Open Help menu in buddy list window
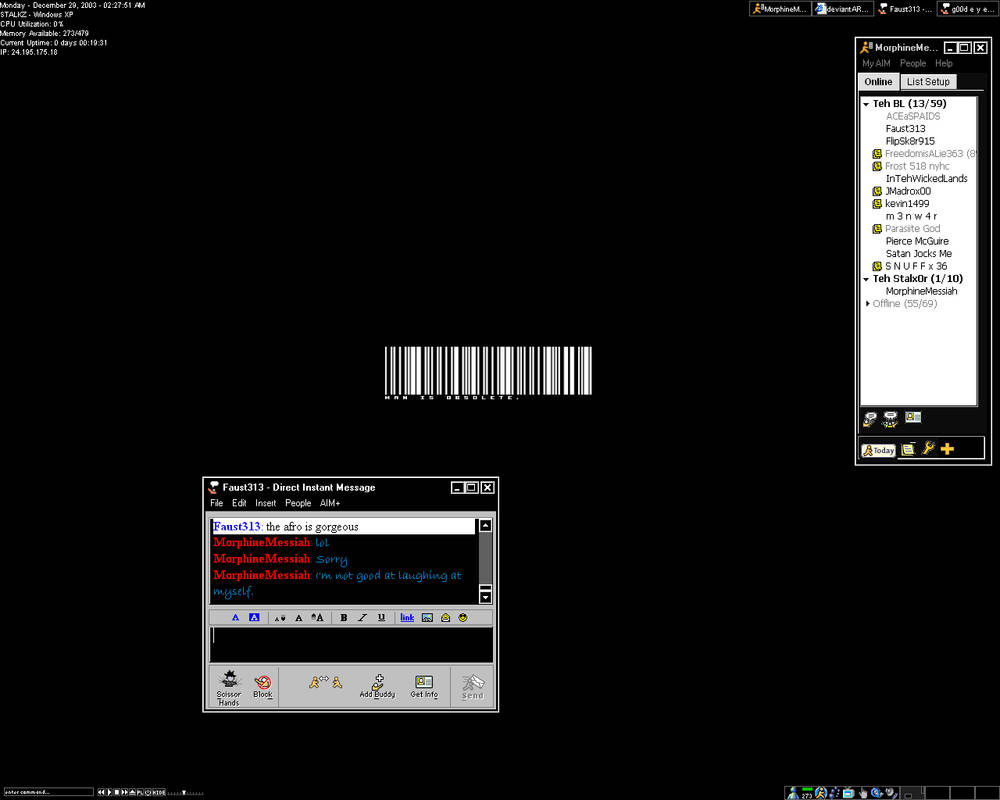Image resolution: width=1000 pixels, height=800 pixels. point(944,63)
